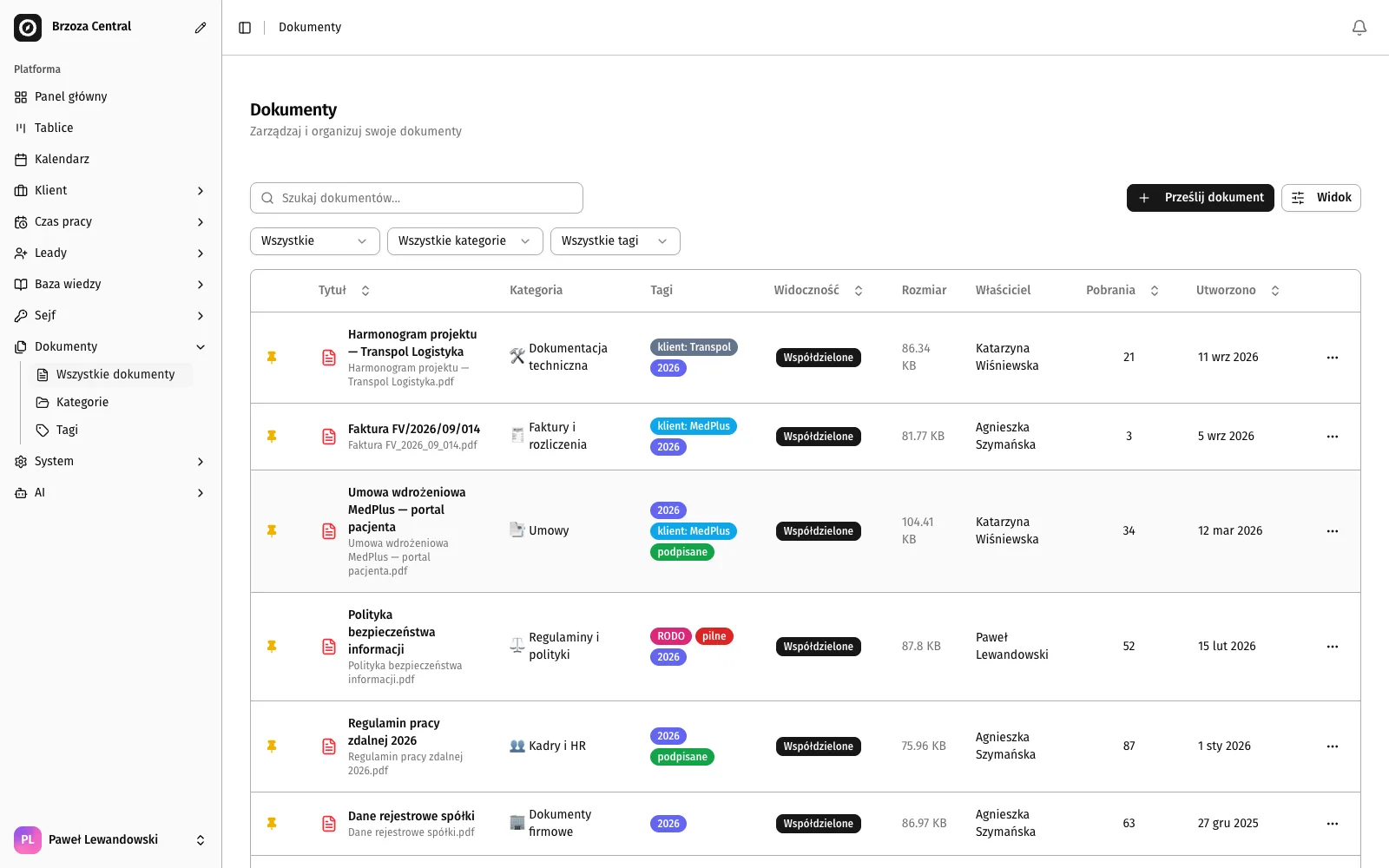This screenshot has height=868, width=1389.
Task: Open the Harmonogram projektu — Transpol Logistyka document
Action: (x=412, y=343)
